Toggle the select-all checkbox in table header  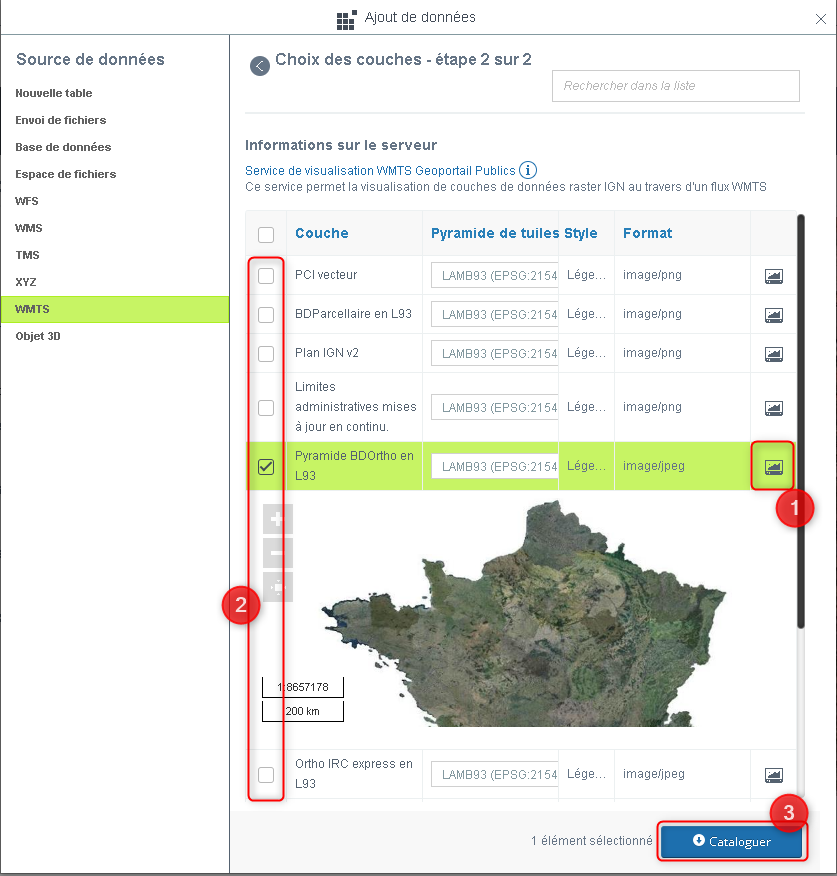[266, 235]
